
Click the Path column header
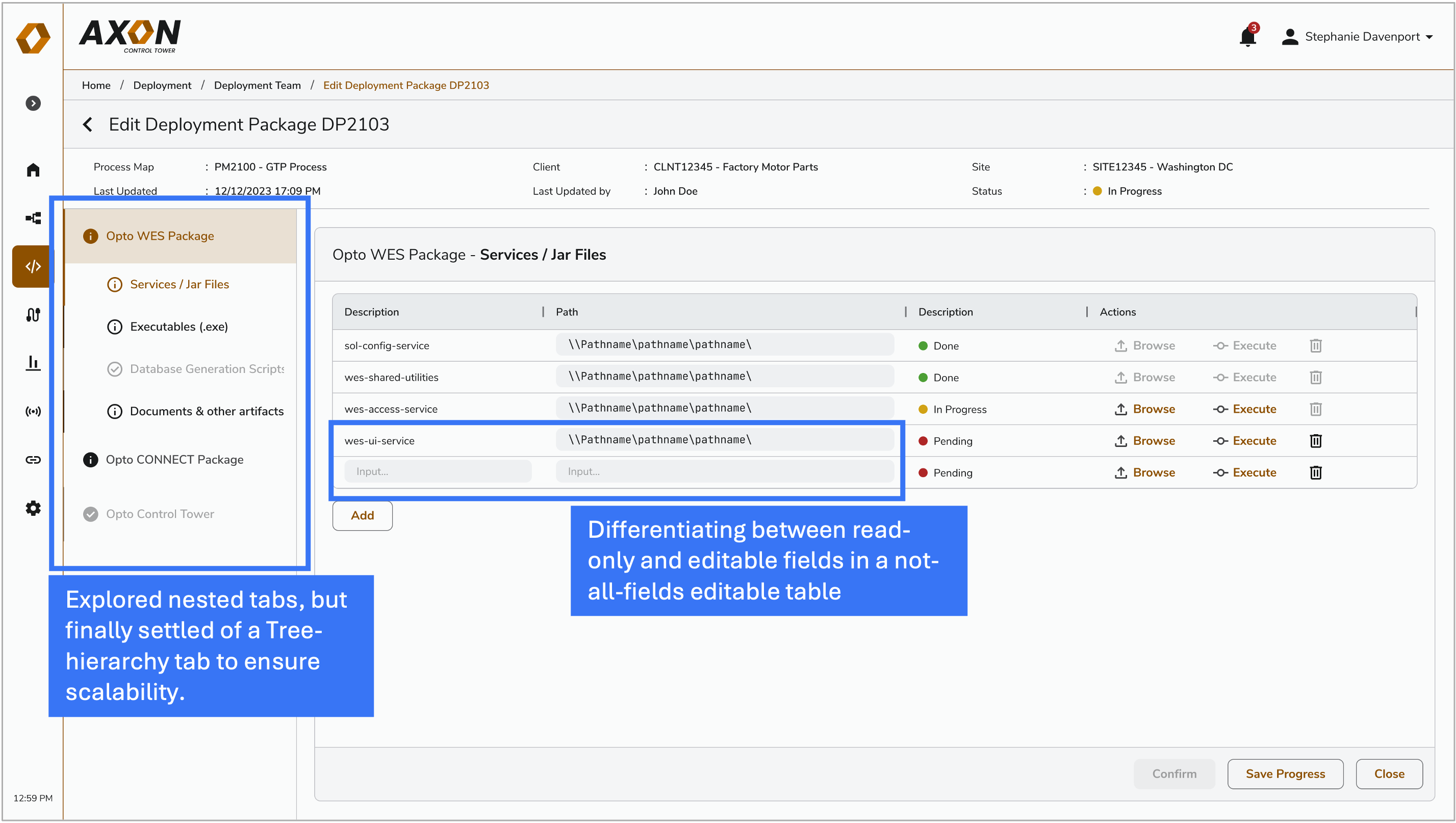click(567, 312)
